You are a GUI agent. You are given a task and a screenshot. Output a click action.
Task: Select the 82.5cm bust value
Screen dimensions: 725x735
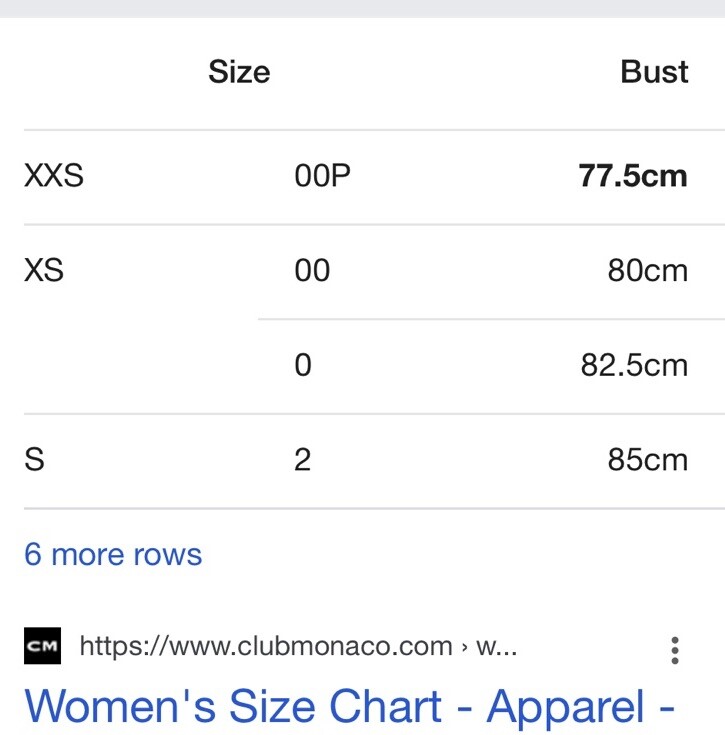[634, 365]
